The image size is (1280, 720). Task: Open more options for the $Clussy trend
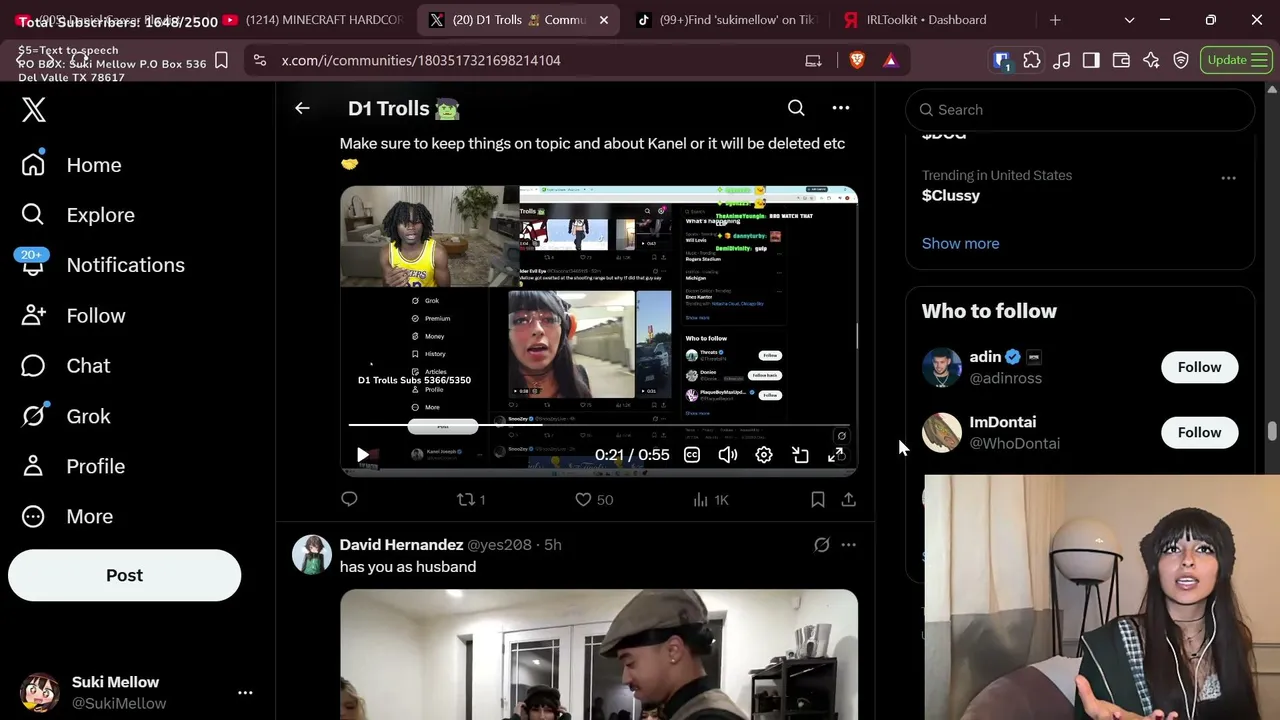[1228, 178]
